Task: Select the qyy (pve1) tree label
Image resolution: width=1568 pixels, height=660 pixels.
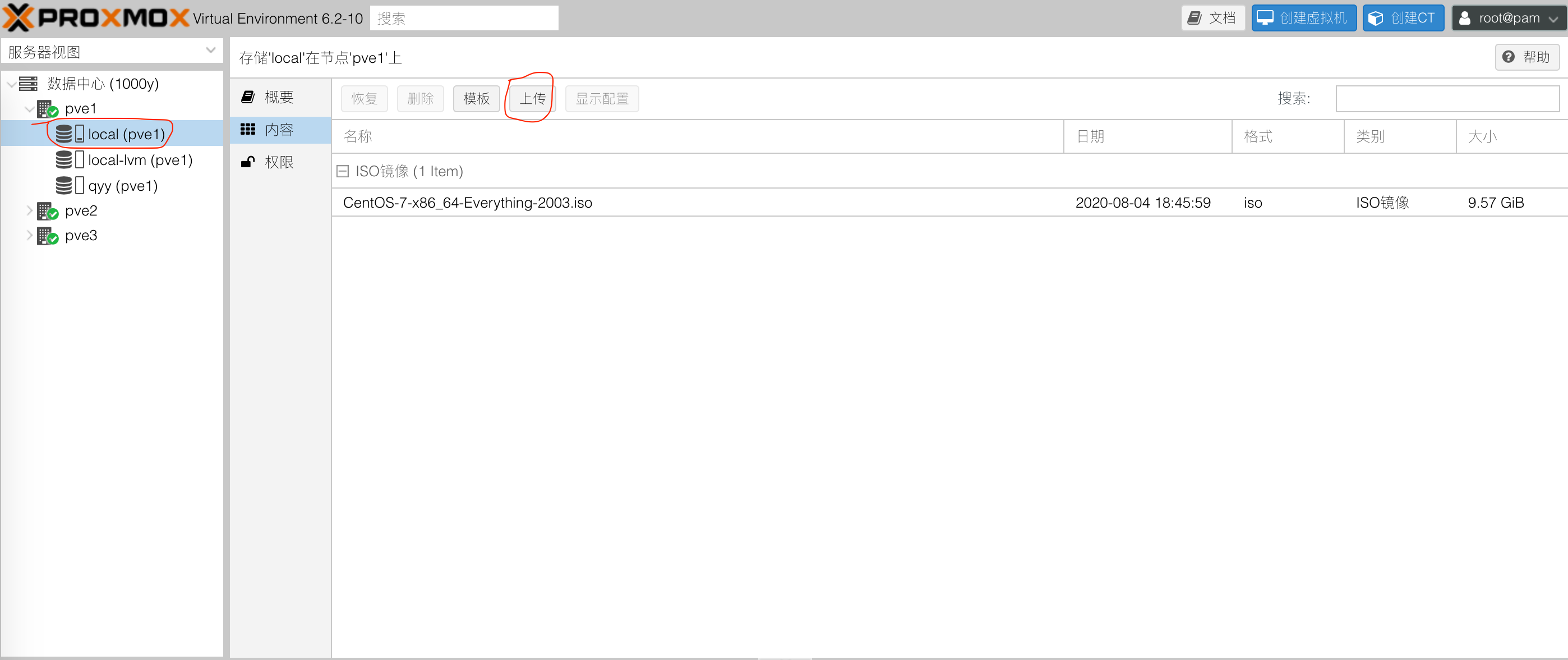Action: [123, 186]
